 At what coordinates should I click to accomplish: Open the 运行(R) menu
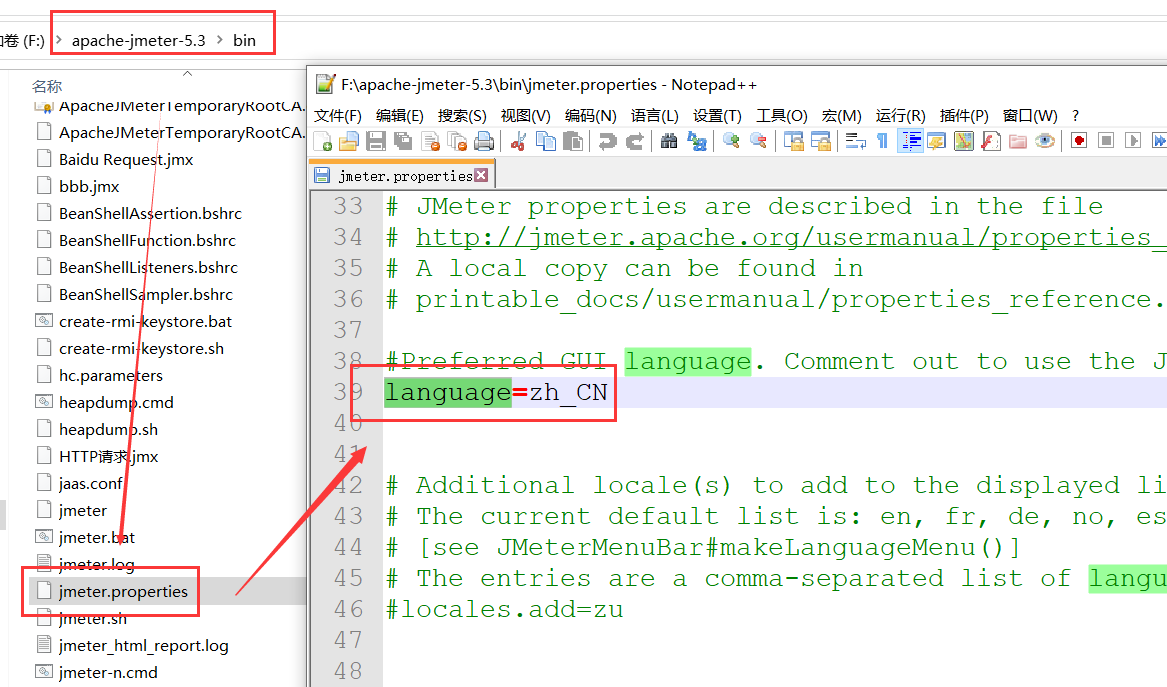900,116
